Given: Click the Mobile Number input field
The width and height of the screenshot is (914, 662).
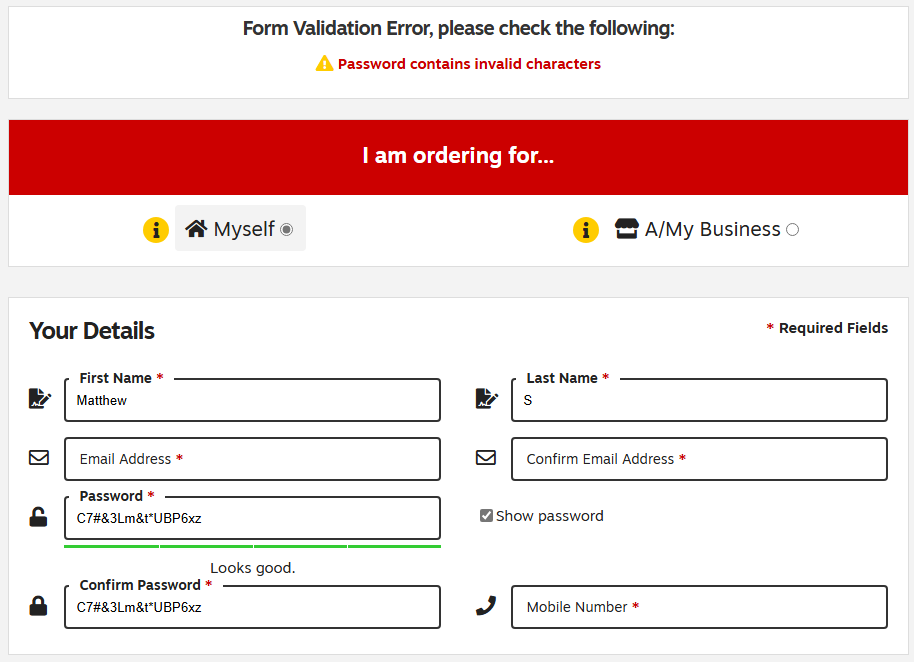Looking at the screenshot, I should point(699,607).
